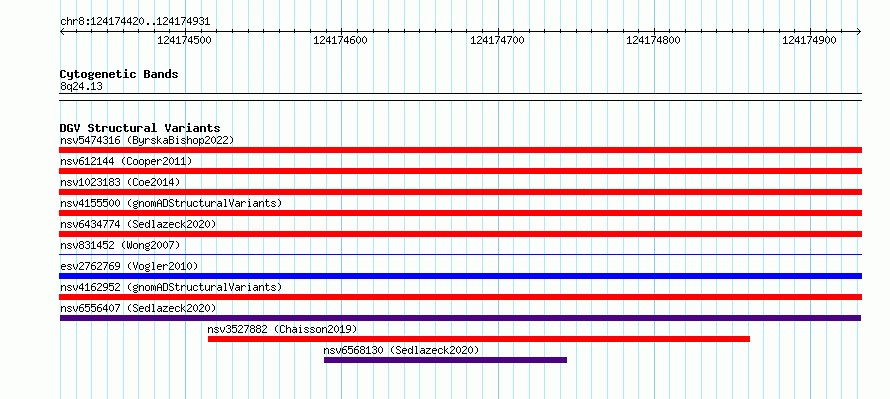The image size is (890, 399).
Task: Select the red bar for nsv5474316
Action: 460,150
